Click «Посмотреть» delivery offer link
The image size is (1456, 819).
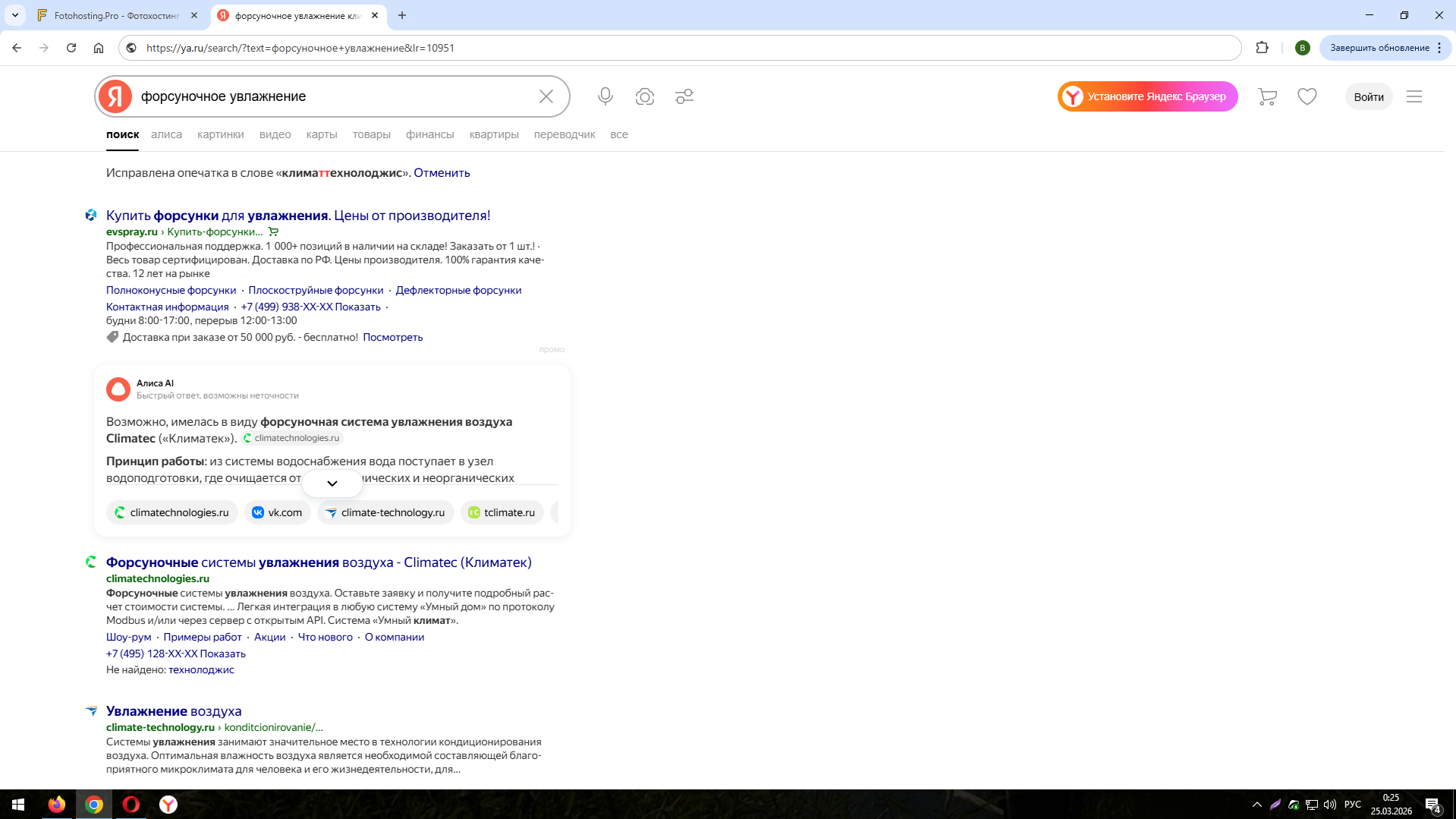click(x=392, y=337)
